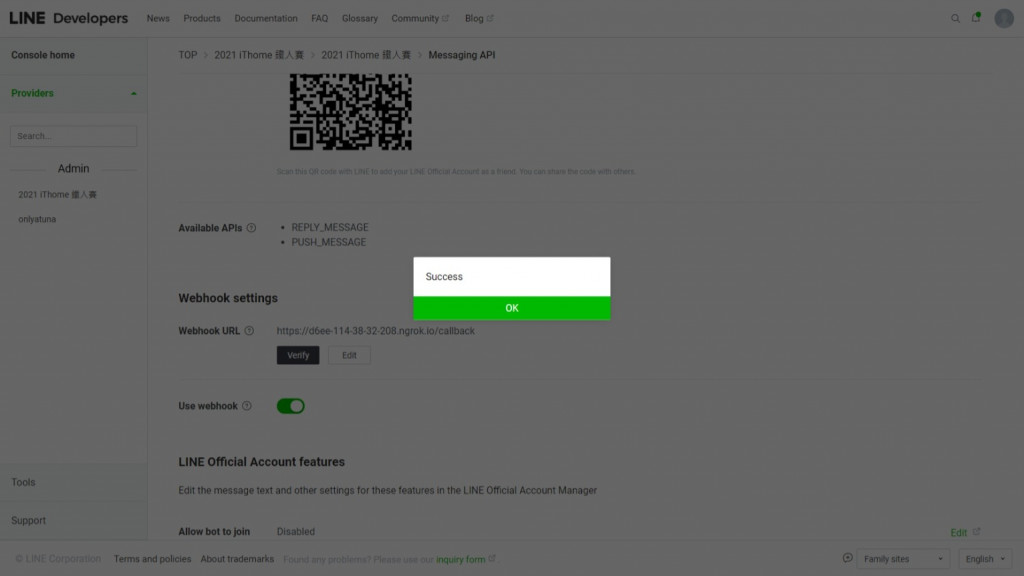
Task: Open the News menu item
Action: [x=158, y=18]
